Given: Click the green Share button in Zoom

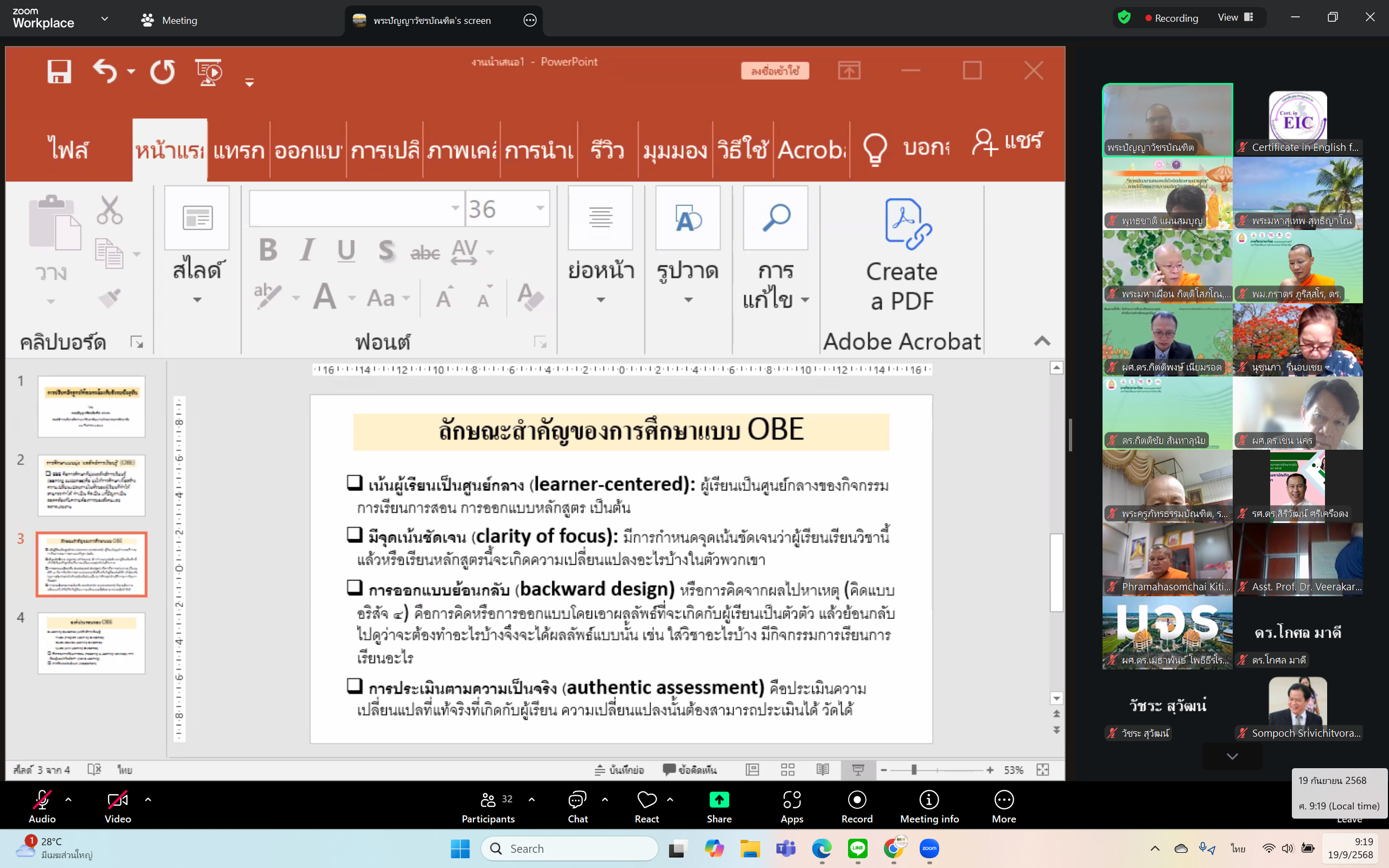Looking at the screenshot, I should (719, 806).
